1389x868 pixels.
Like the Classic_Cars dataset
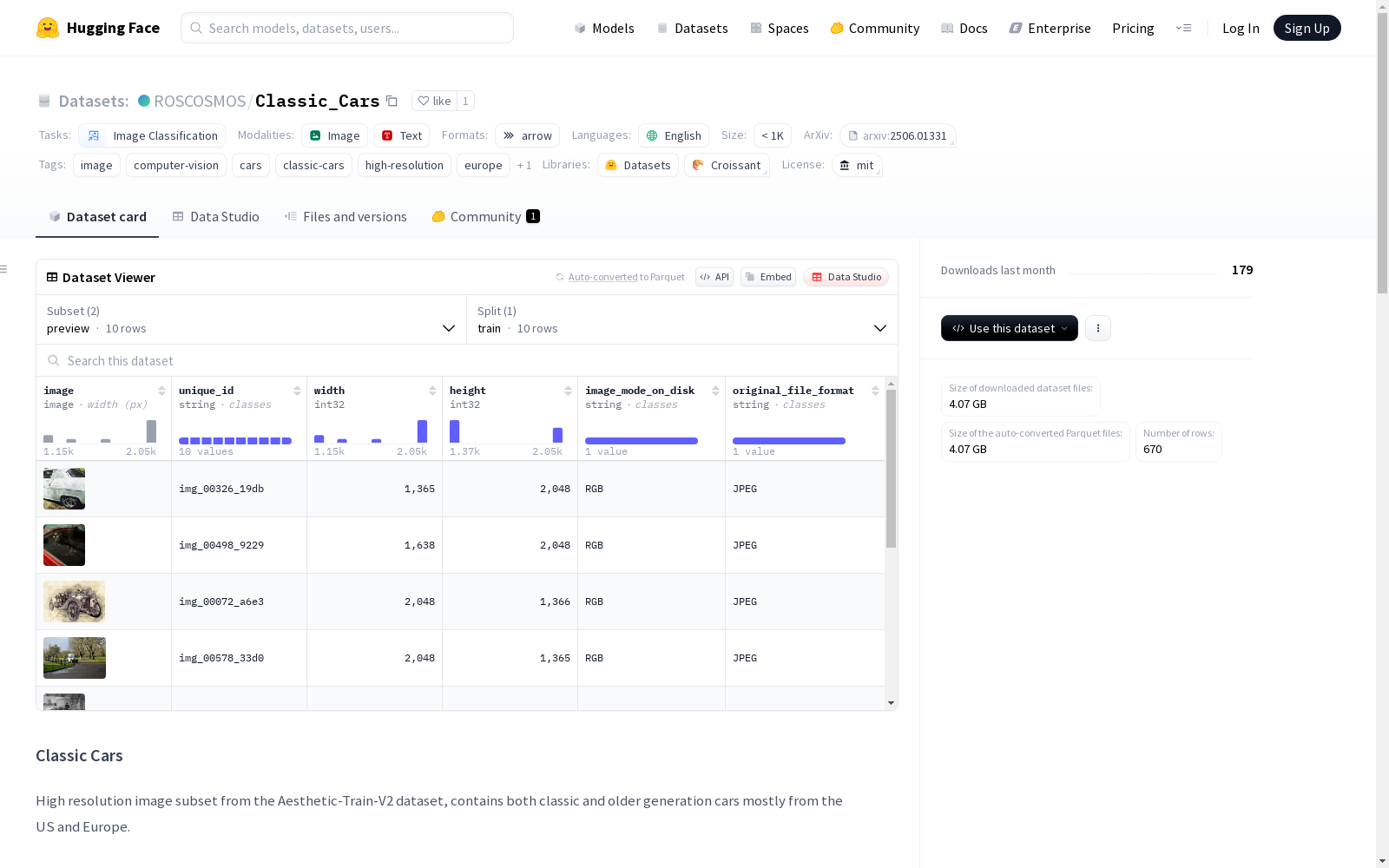(434, 101)
